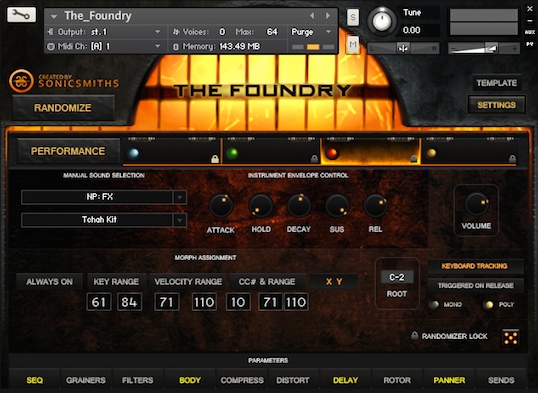This screenshot has width=538, height=393.
Task: Open the Output st.1 dropdown
Action: pyautogui.click(x=157, y=32)
